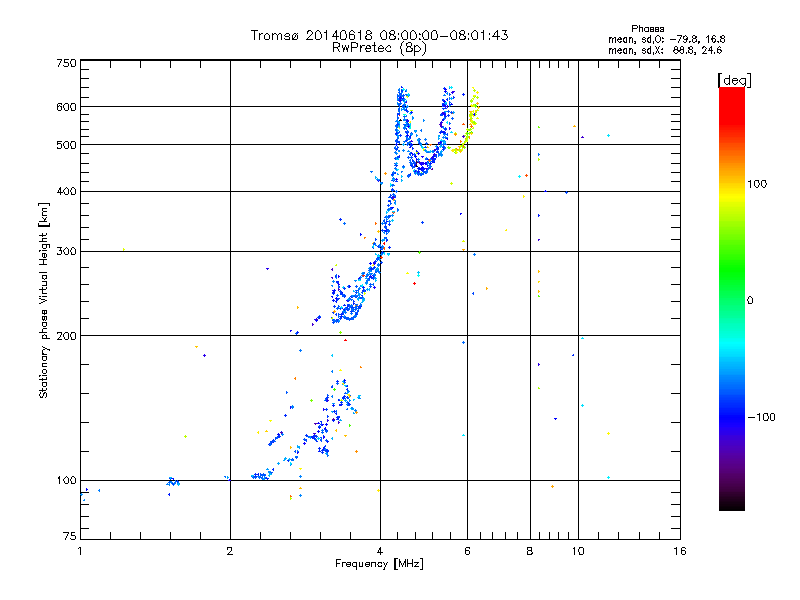Click the y-axis tick label '750'

point(66,63)
